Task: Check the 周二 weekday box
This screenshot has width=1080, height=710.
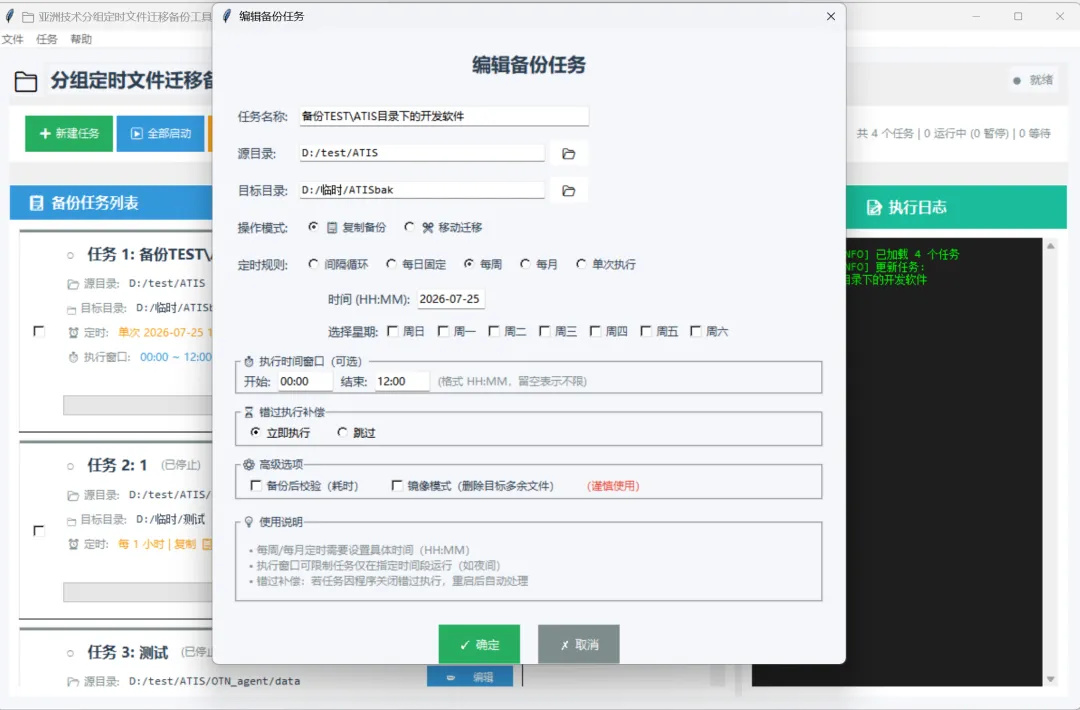Action: (x=494, y=331)
